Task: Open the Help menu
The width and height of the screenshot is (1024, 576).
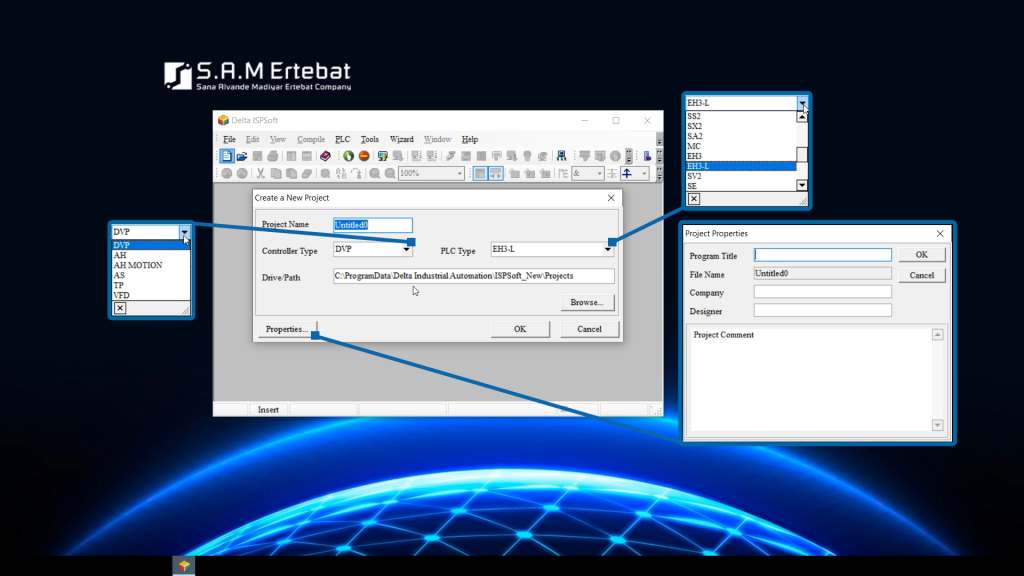Action: tap(470, 139)
